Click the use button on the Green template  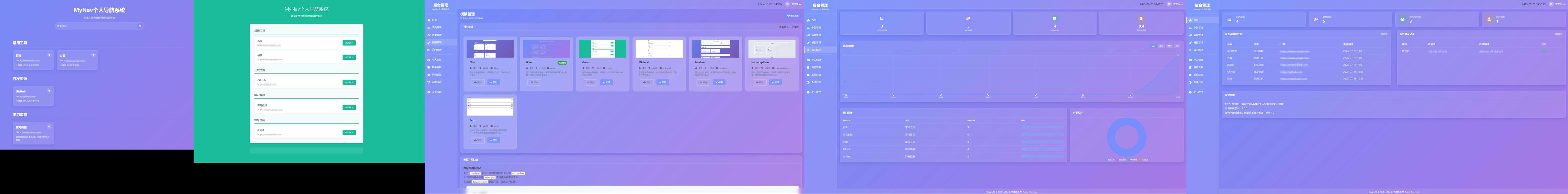606,82
